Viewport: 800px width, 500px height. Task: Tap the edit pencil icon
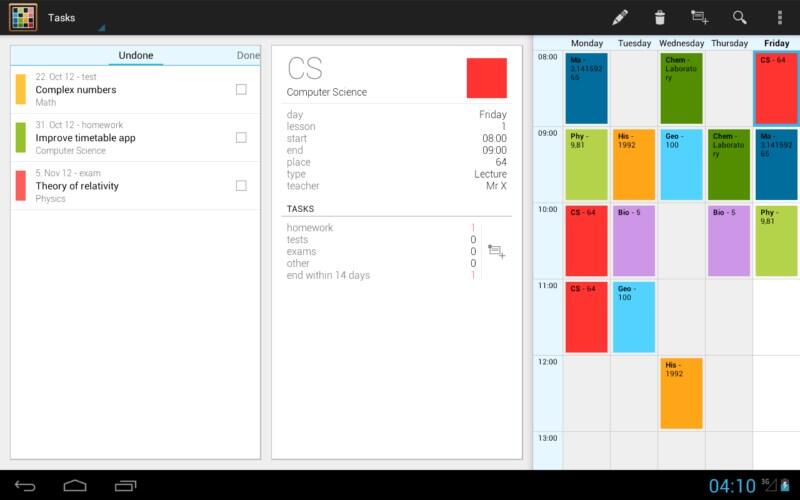tap(620, 17)
